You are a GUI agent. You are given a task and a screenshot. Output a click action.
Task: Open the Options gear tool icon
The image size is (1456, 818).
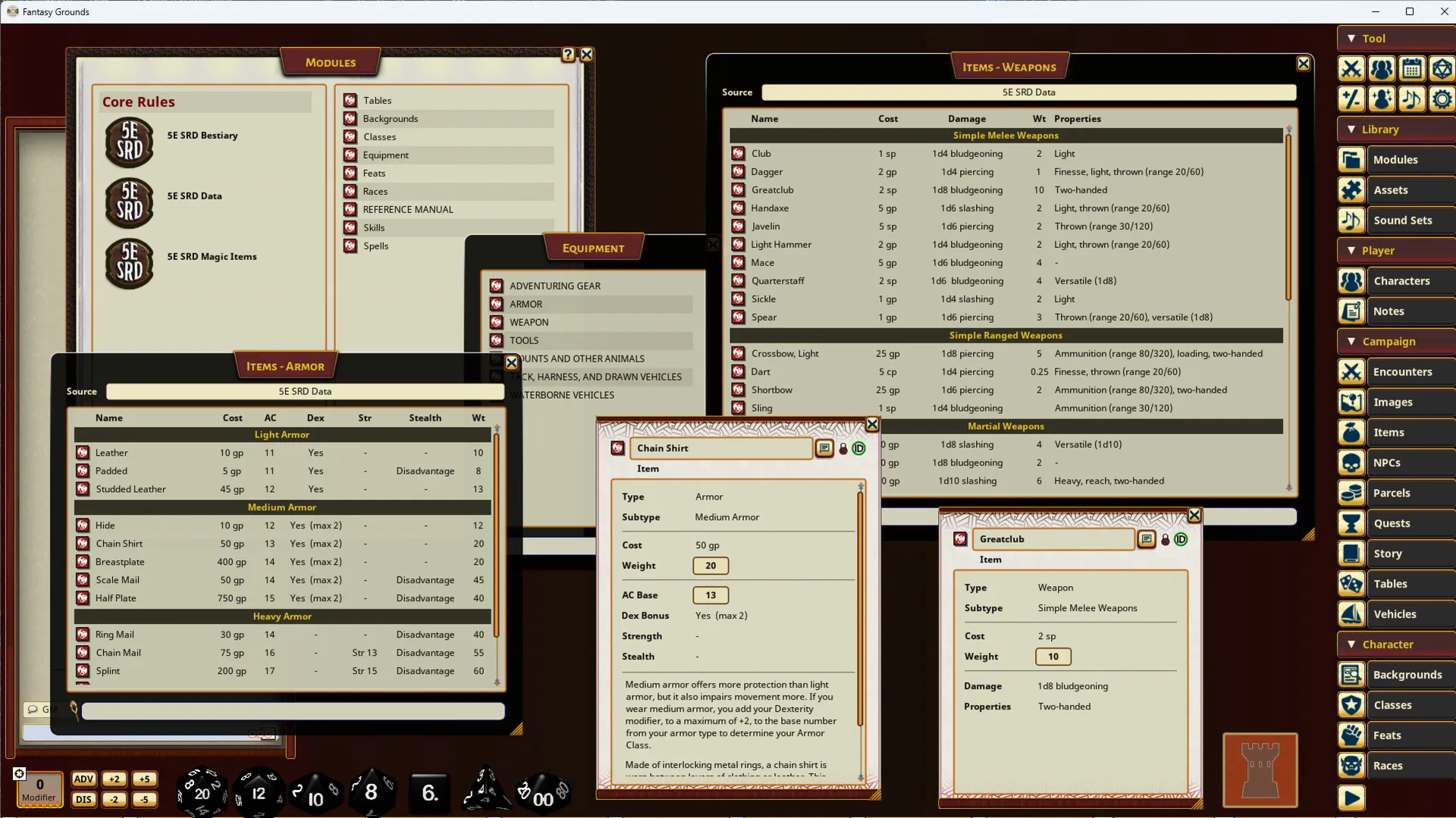(1442, 99)
